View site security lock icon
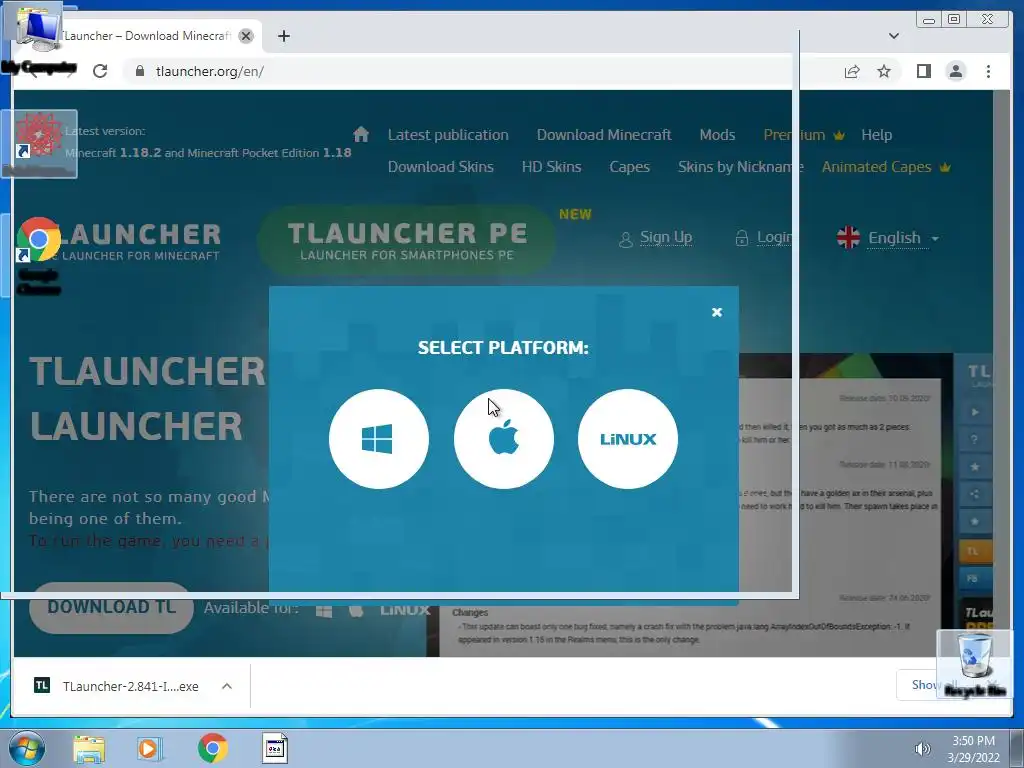The width and height of the screenshot is (1024, 768). tap(139, 71)
